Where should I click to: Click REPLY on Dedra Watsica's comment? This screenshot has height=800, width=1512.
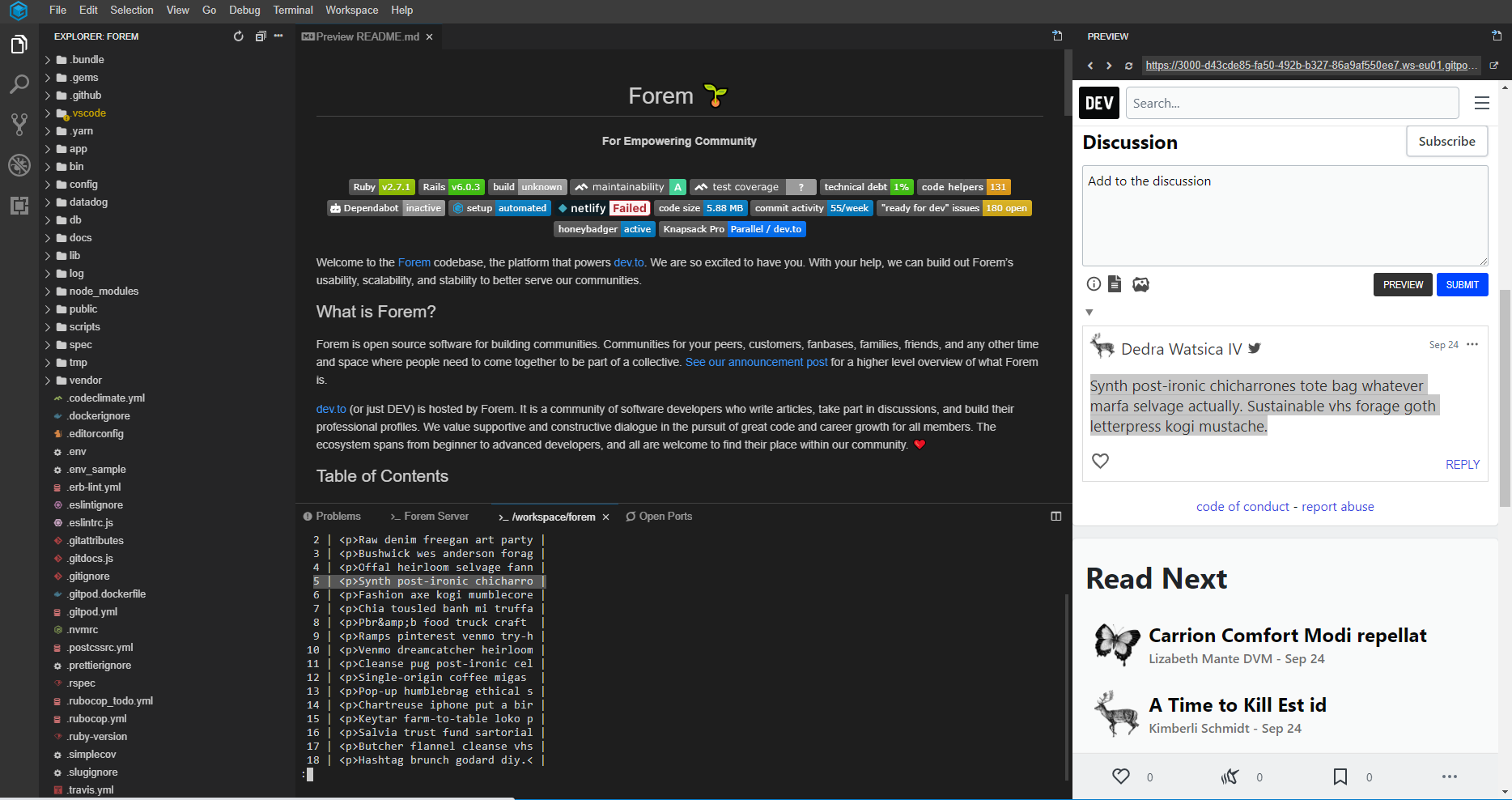pos(1463,465)
